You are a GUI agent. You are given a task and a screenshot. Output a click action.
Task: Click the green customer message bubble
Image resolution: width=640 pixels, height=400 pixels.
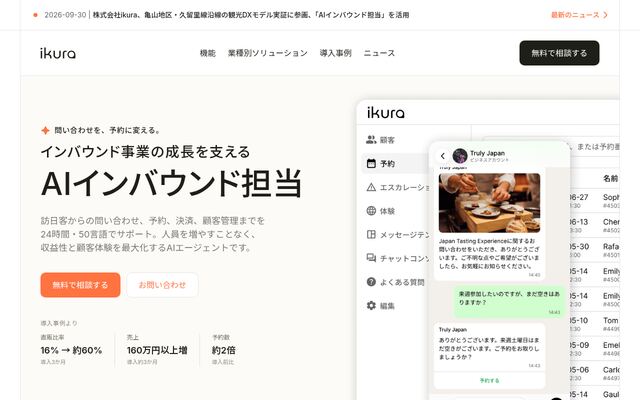tap(509, 302)
